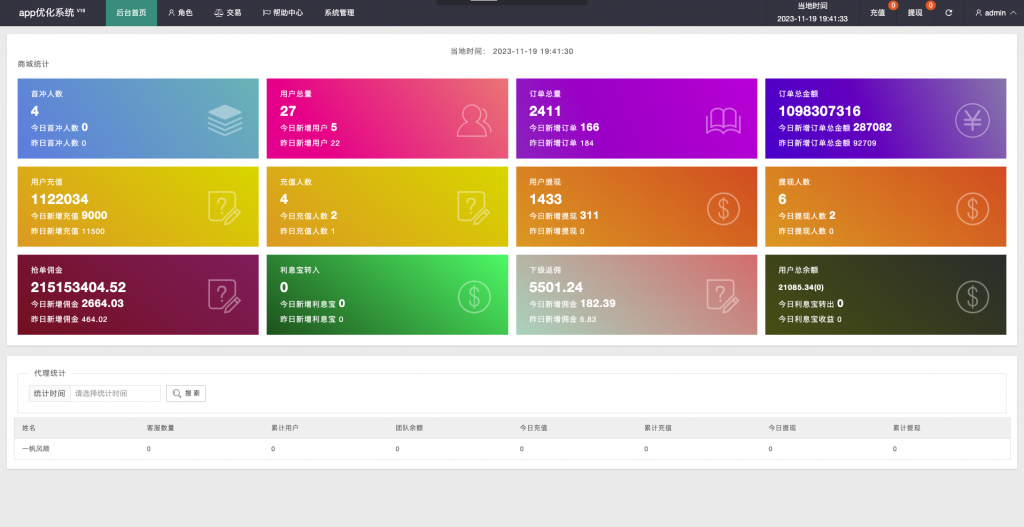Click the edit note icon in 抢单佣金 card
This screenshot has width=1024, height=527.
(223, 295)
